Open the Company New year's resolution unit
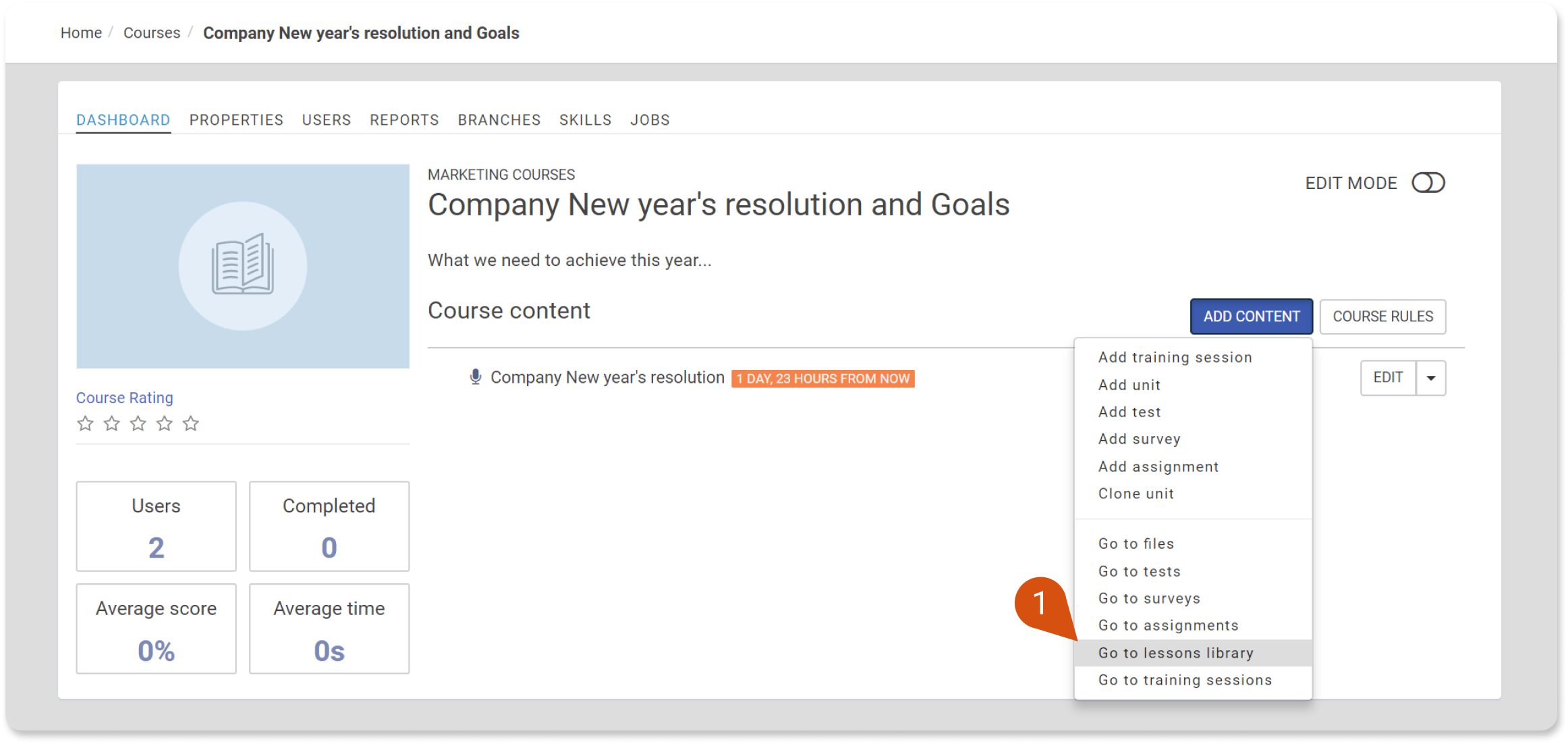The height and width of the screenshot is (744, 1568). [607, 377]
